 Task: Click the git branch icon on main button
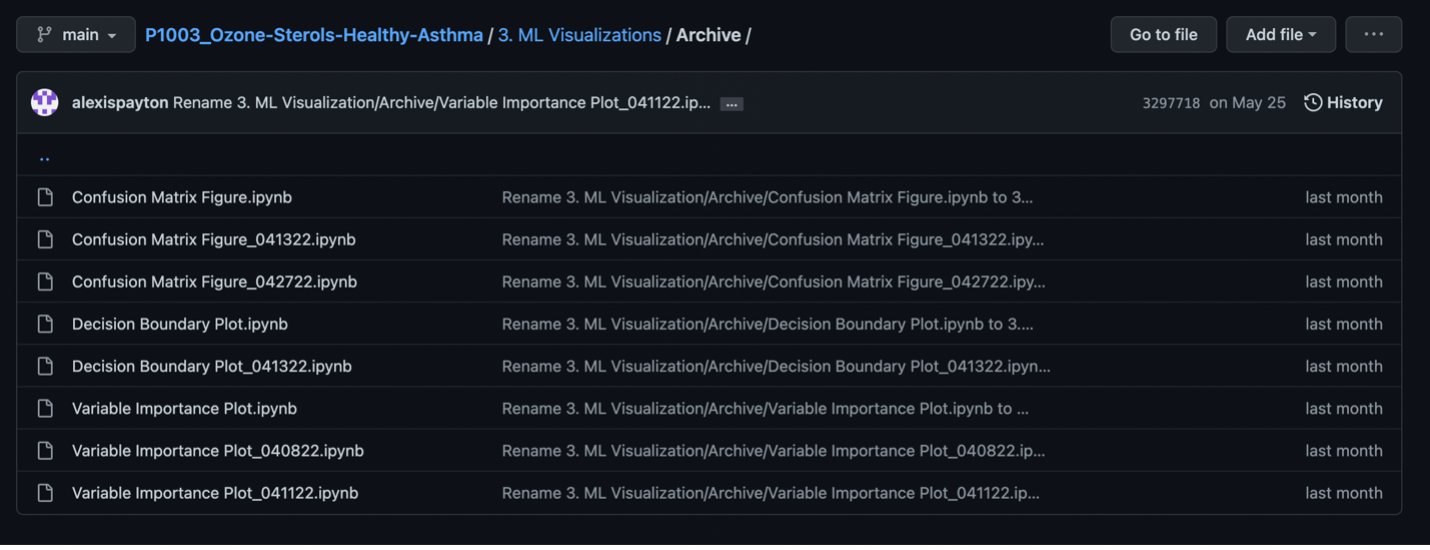click(44, 35)
